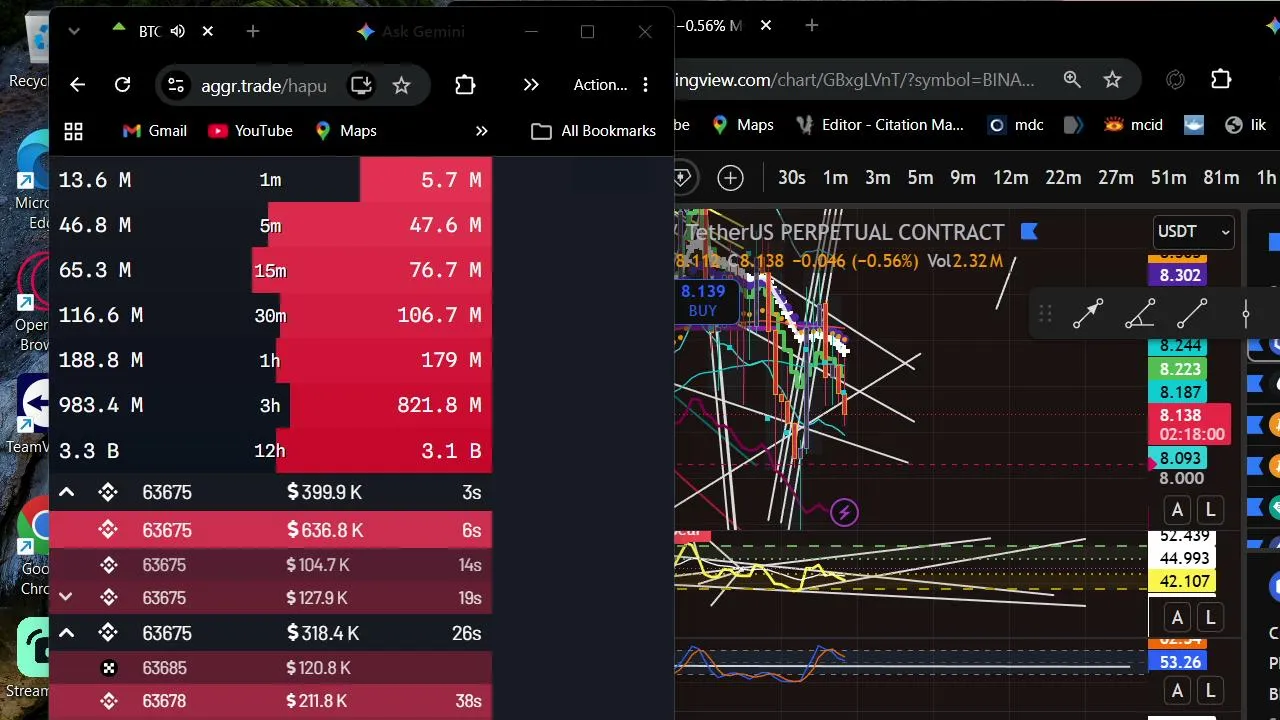Select the plain trend line tool
Viewport: 1280px width, 720px height.
point(1192,314)
